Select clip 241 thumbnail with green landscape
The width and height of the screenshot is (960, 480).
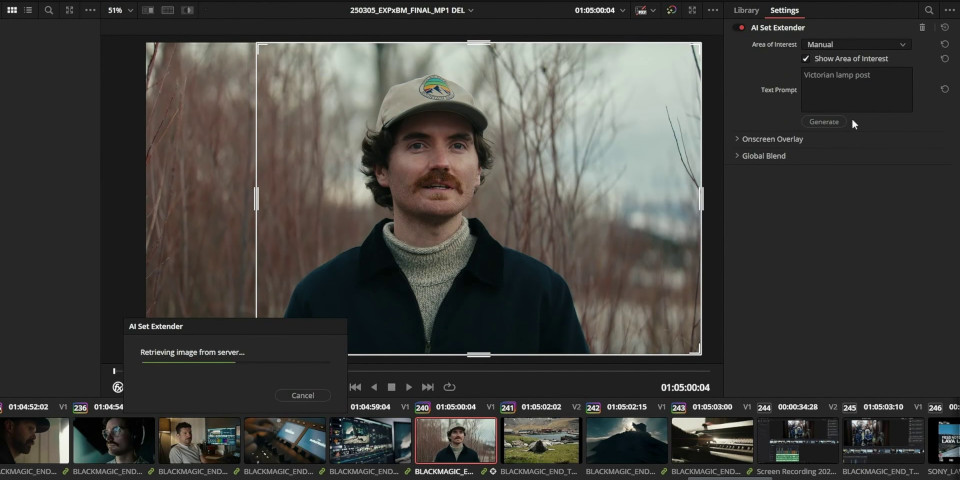[541, 441]
